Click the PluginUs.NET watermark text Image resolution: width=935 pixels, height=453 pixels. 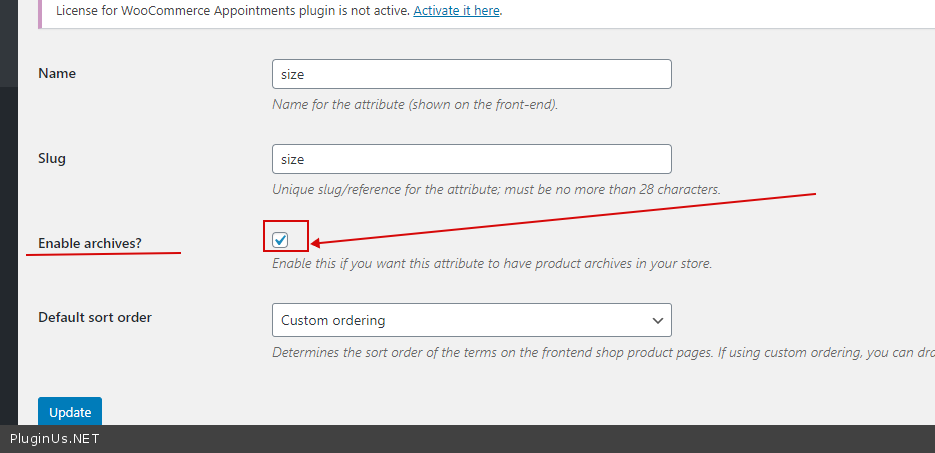54,439
